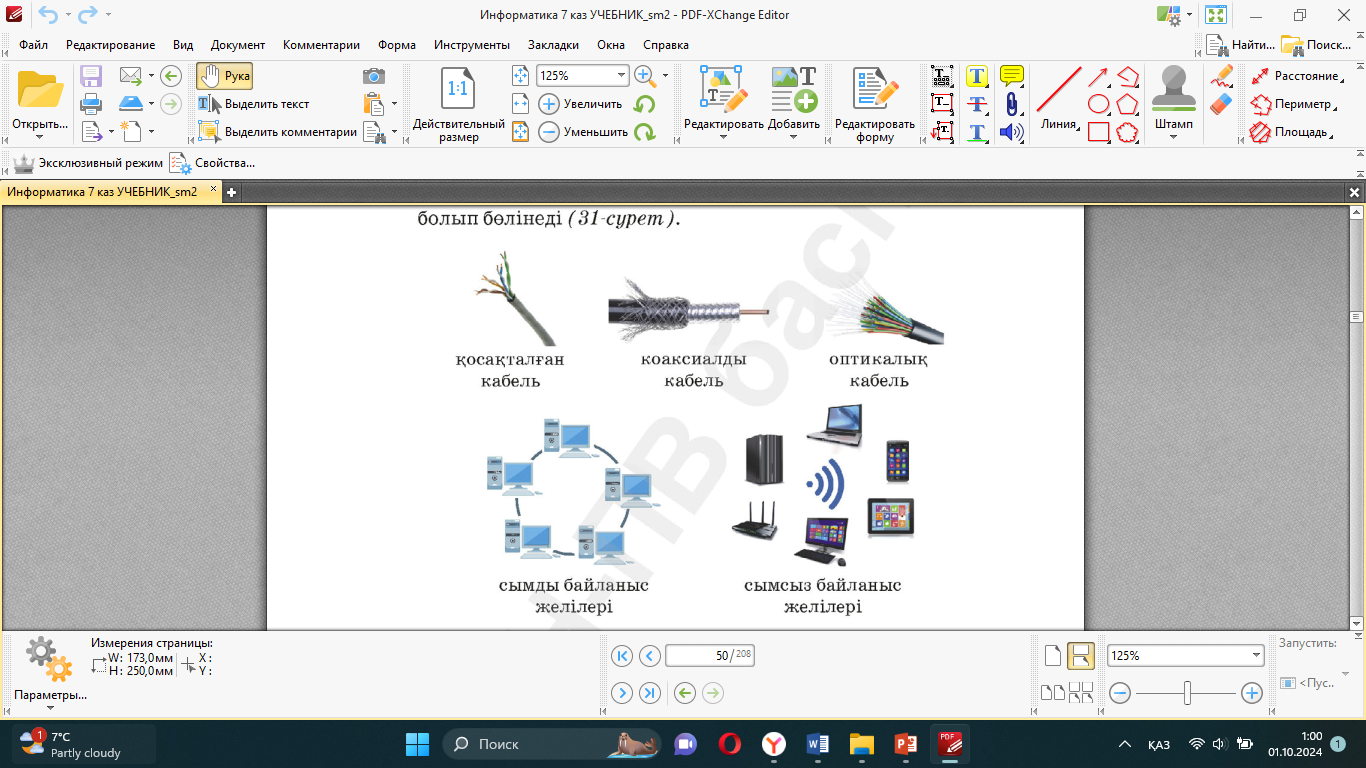Expand the Parameters options dropdown
Viewport: 1366px width, 768px height.
[50, 707]
